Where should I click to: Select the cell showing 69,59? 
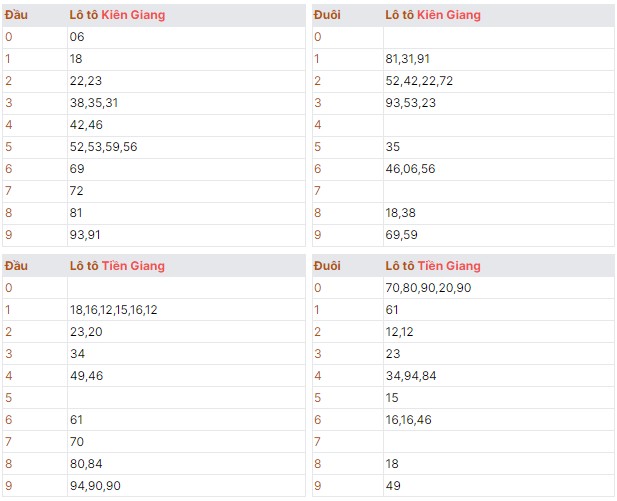[399, 235]
